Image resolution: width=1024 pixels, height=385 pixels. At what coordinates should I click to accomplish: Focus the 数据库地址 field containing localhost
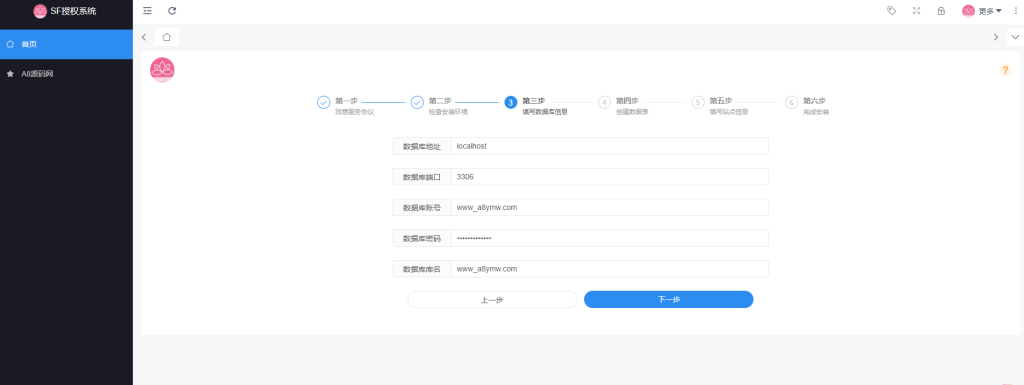pyautogui.click(x=610, y=146)
